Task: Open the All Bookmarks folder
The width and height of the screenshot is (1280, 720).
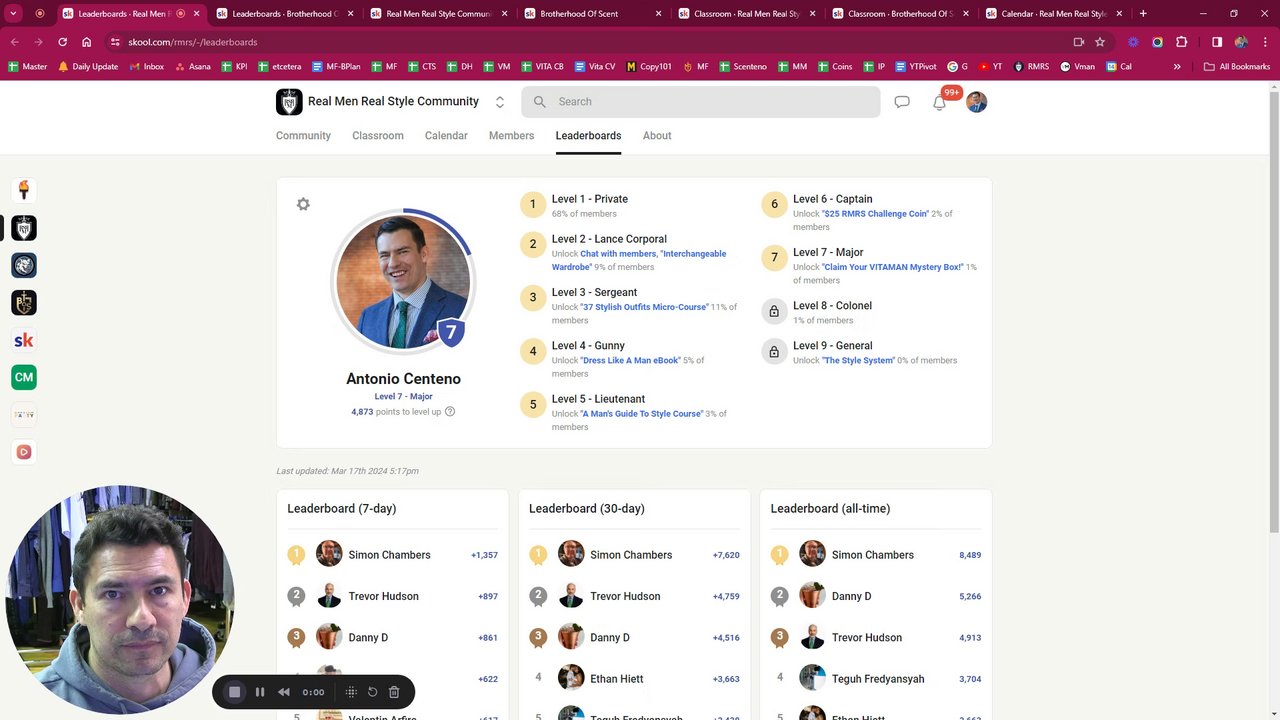Action: (x=1237, y=67)
